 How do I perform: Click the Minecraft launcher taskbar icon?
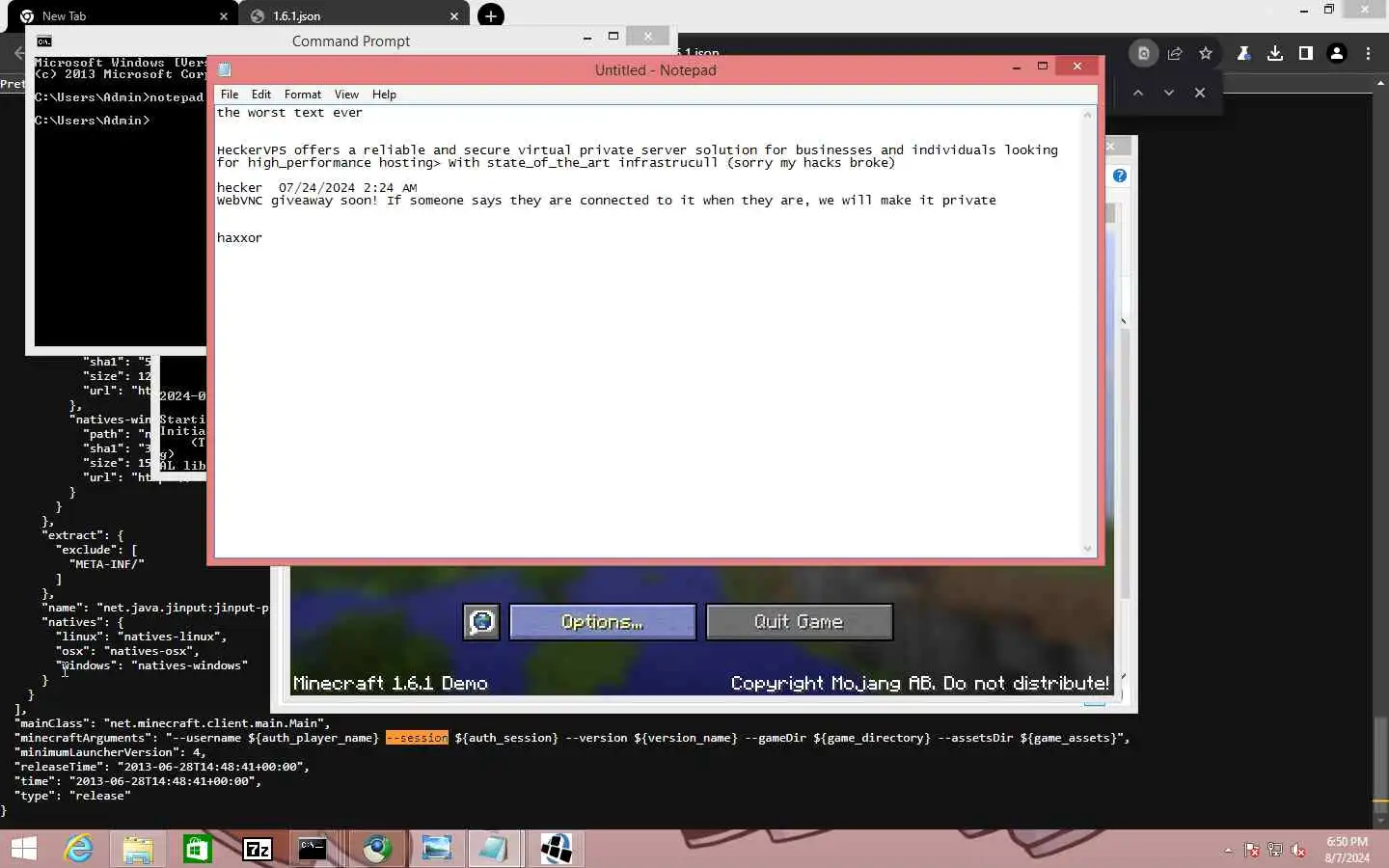pos(556,849)
